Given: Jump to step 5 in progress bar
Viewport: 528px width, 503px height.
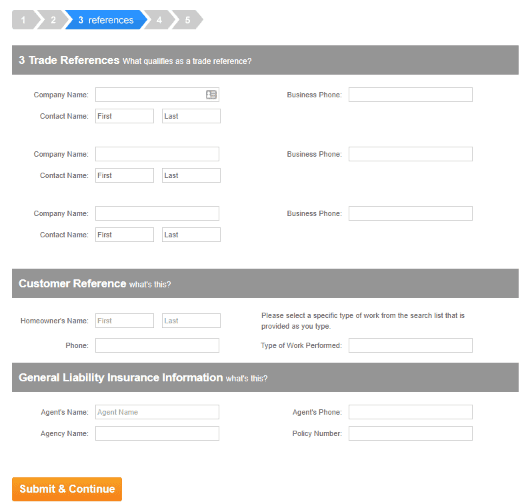Looking at the screenshot, I should click(x=188, y=20).
